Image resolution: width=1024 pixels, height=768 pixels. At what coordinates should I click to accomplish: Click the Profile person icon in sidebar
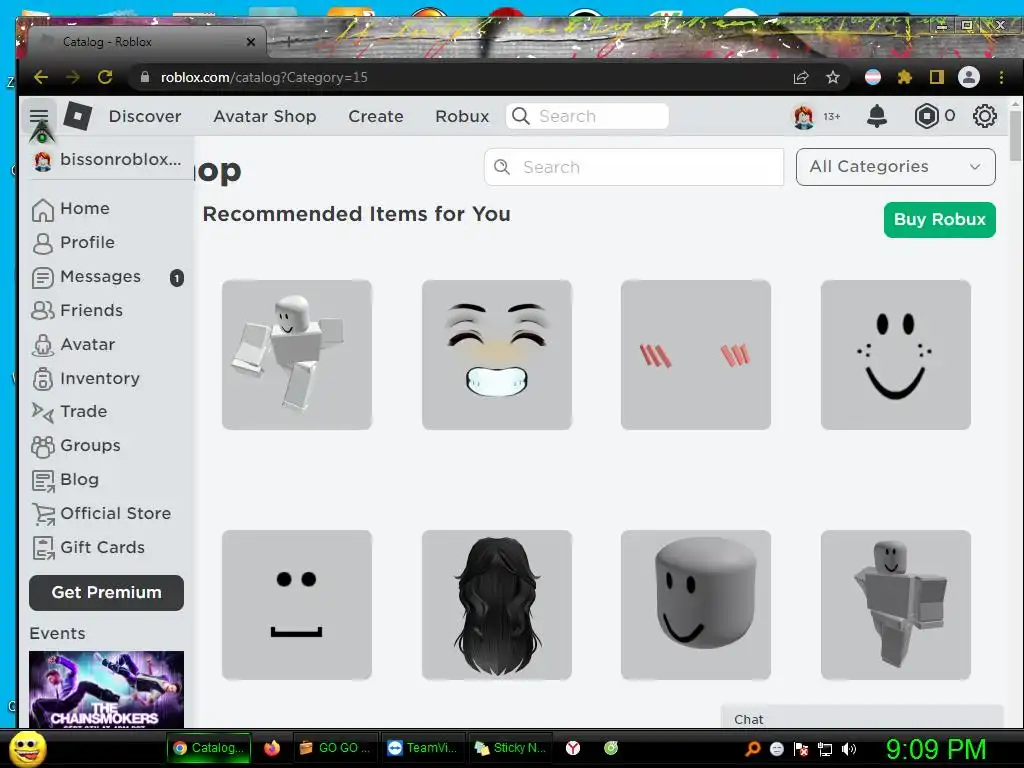tap(42, 244)
